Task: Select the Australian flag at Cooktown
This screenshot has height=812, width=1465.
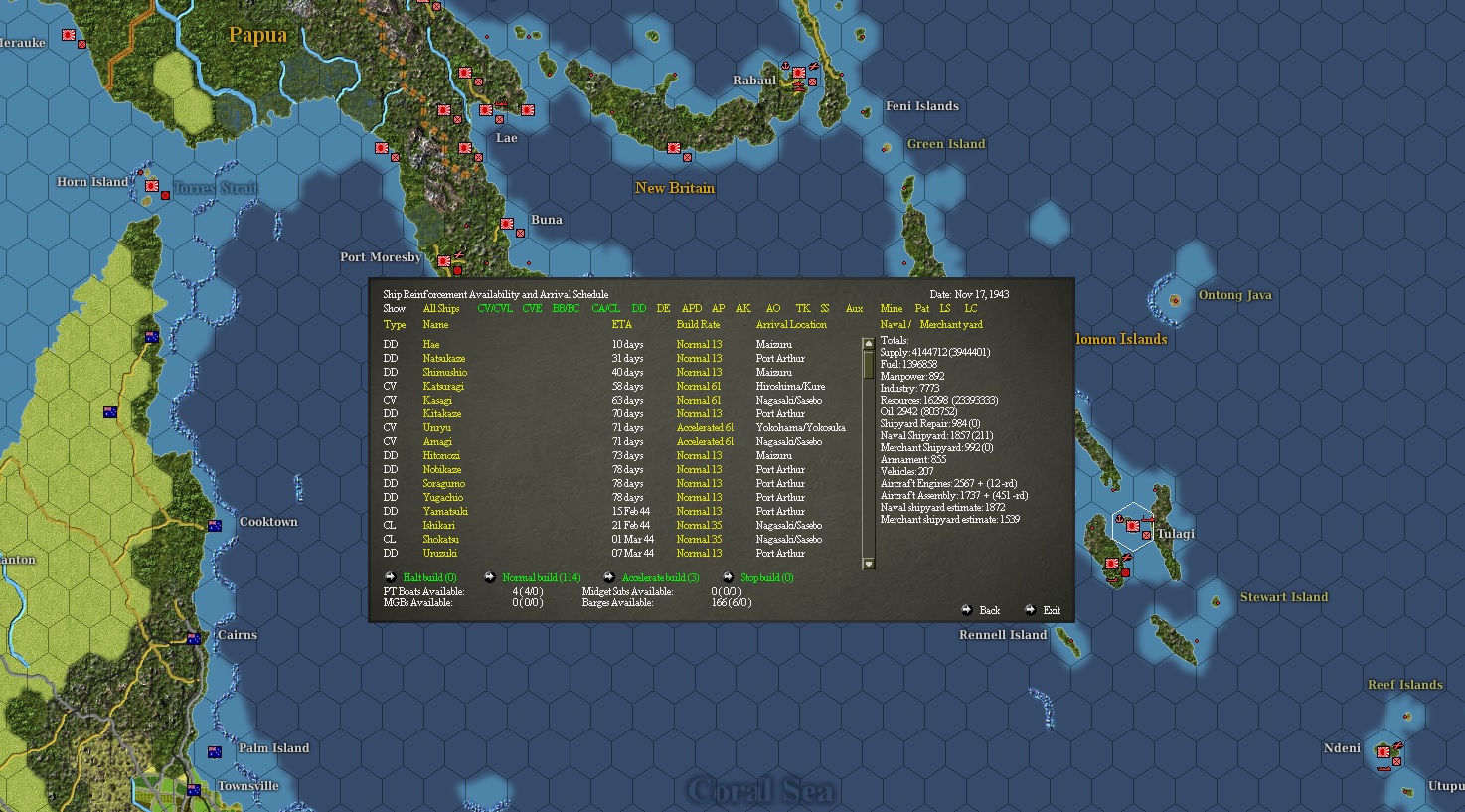Action: click(215, 526)
